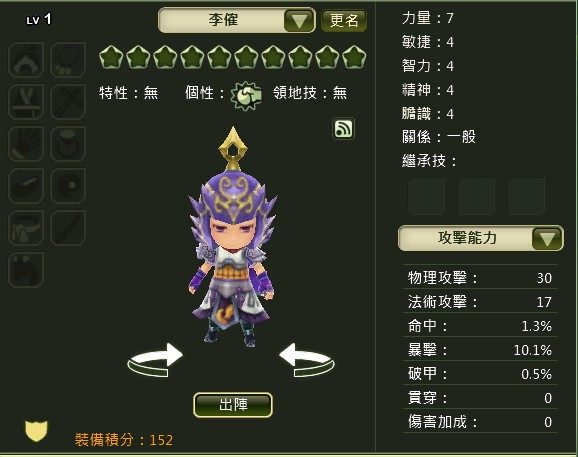The image size is (578, 457).
Task: Click the purple-armored character model
Action: pos(233,238)
